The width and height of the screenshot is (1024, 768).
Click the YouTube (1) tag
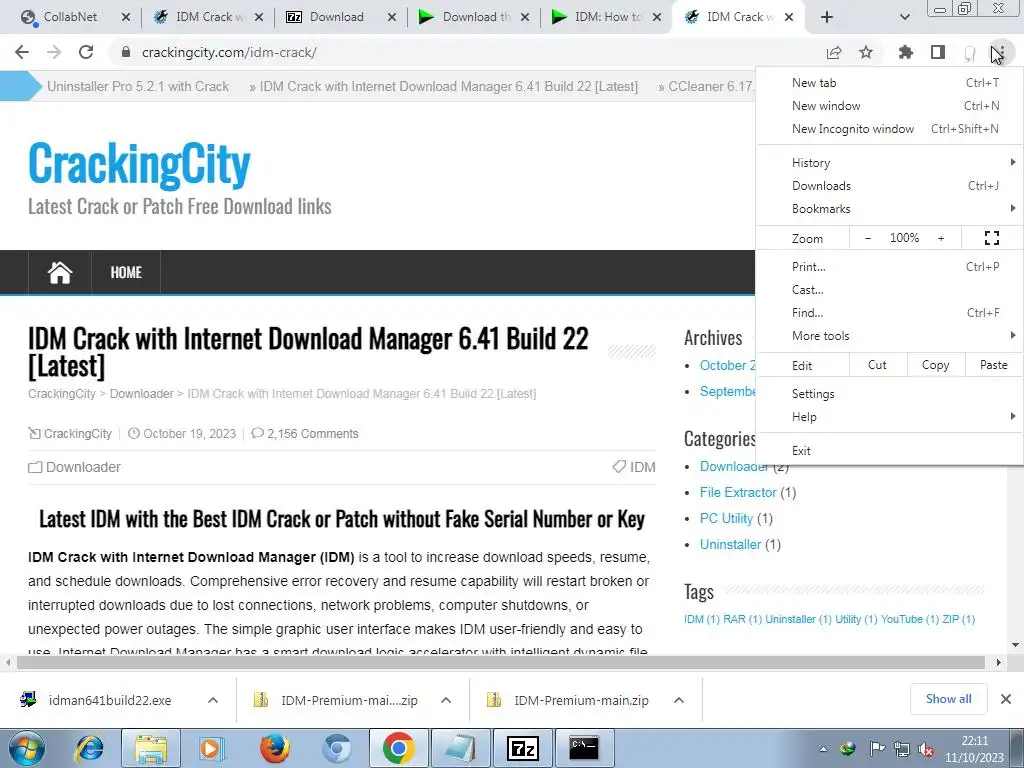click(910, 619)
